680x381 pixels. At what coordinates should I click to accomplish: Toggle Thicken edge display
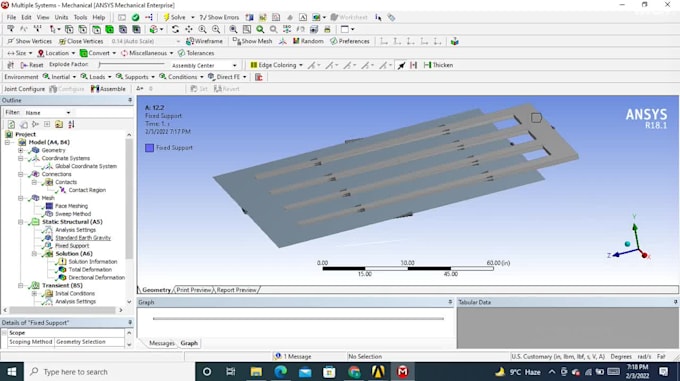(438, 65)
